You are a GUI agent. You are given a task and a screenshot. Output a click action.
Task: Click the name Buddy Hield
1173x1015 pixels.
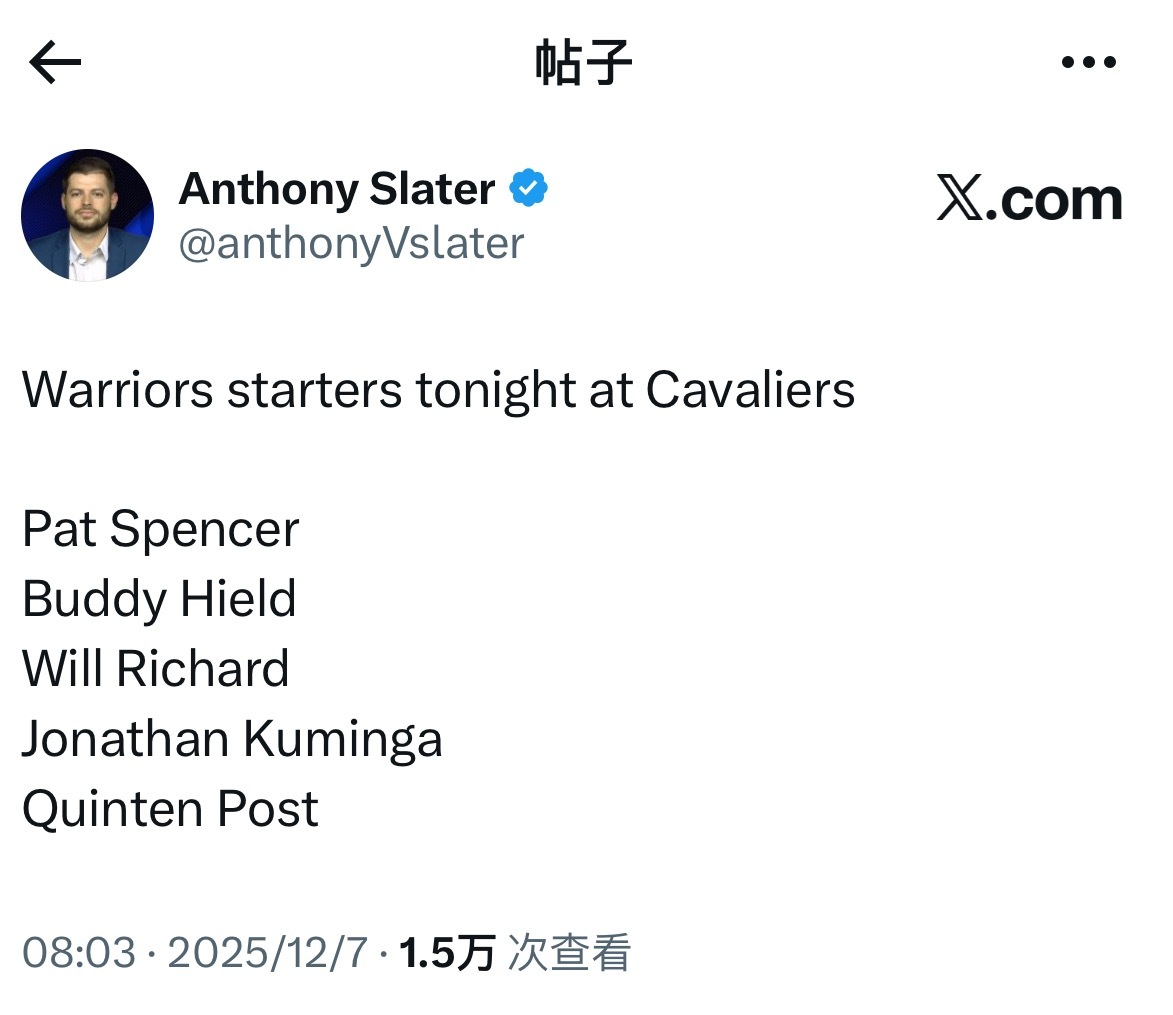tap(158, 599)
